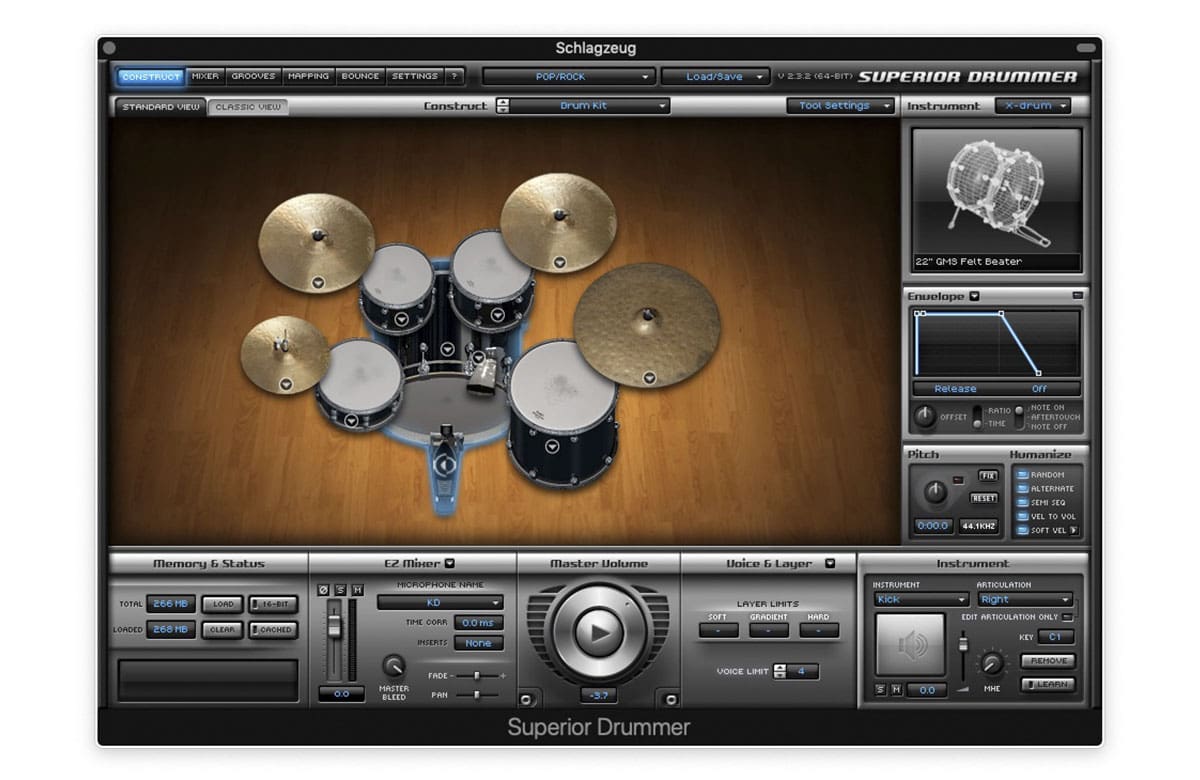Open the Drum Kit construct dropdown
The width and height of the screenshot is (1200, 780).
pyautogui.click(x=591, y=106)
